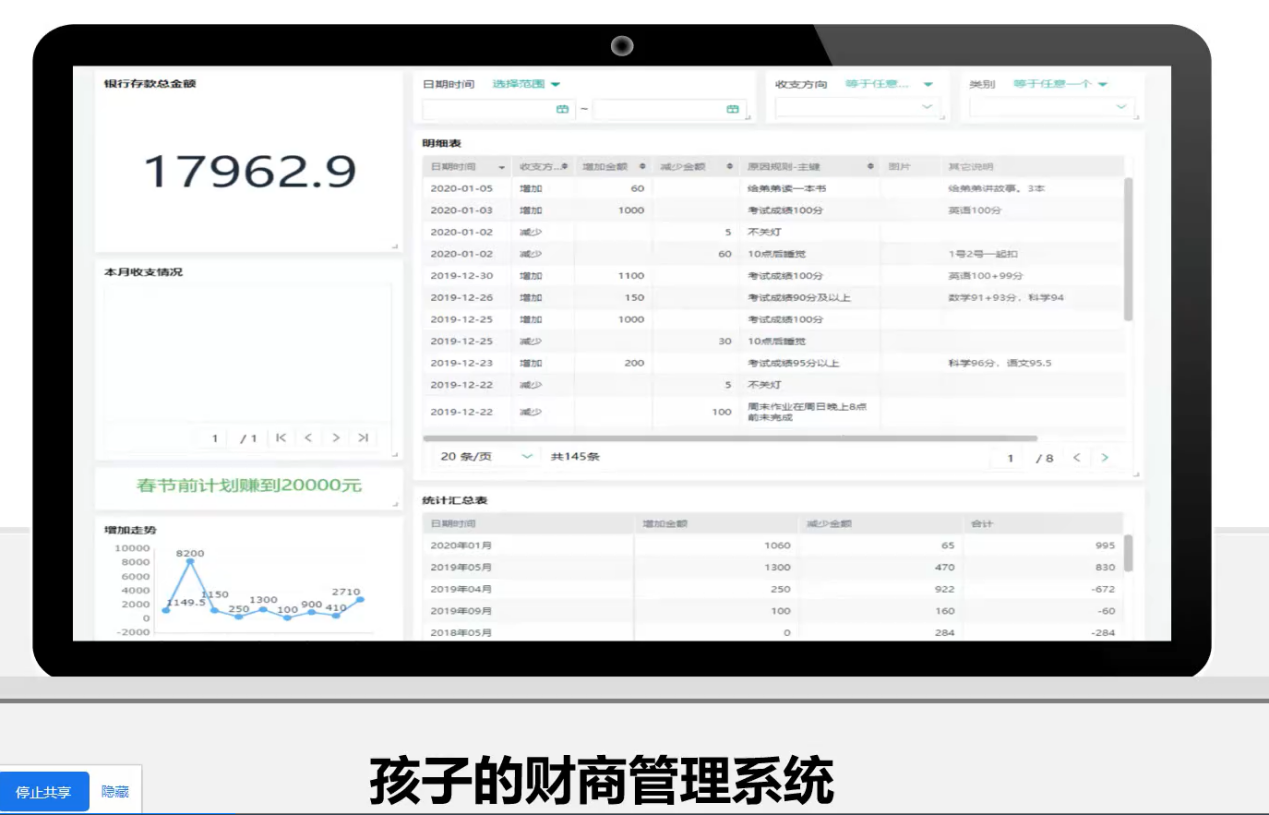Click the end date input field
Screen dimensions: 1269x815
click(669, 110)
